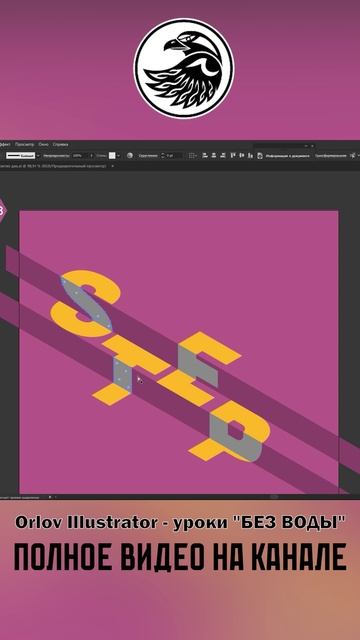Click Vertical Align Bottom icon
The image size is (360, 640).
250,156
